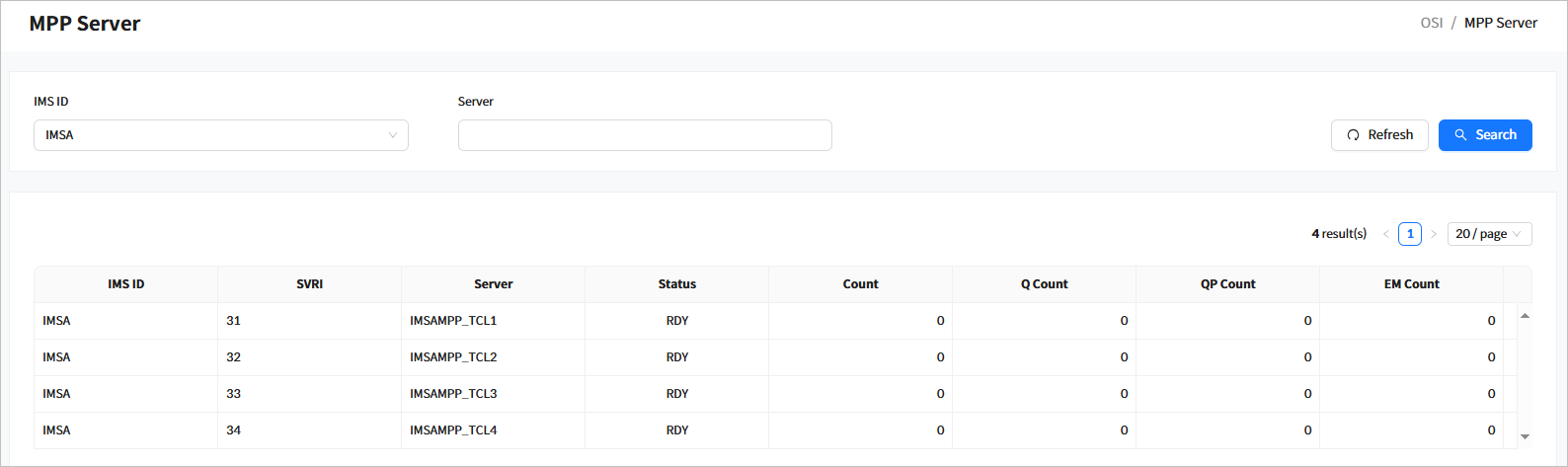This screenshot has height=467, width=1568.
Task: Click the Server input field
Action: 645,135
